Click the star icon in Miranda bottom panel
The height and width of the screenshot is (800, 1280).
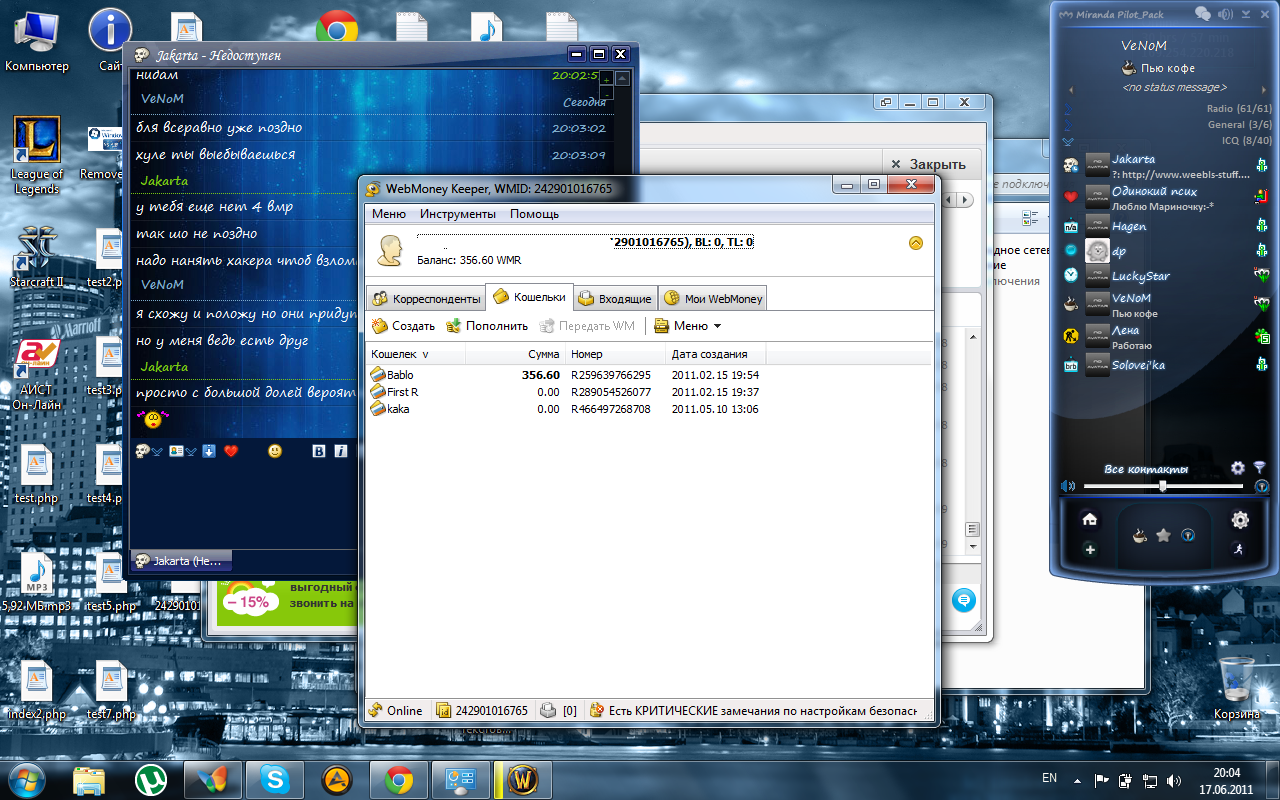point(1163,536)
